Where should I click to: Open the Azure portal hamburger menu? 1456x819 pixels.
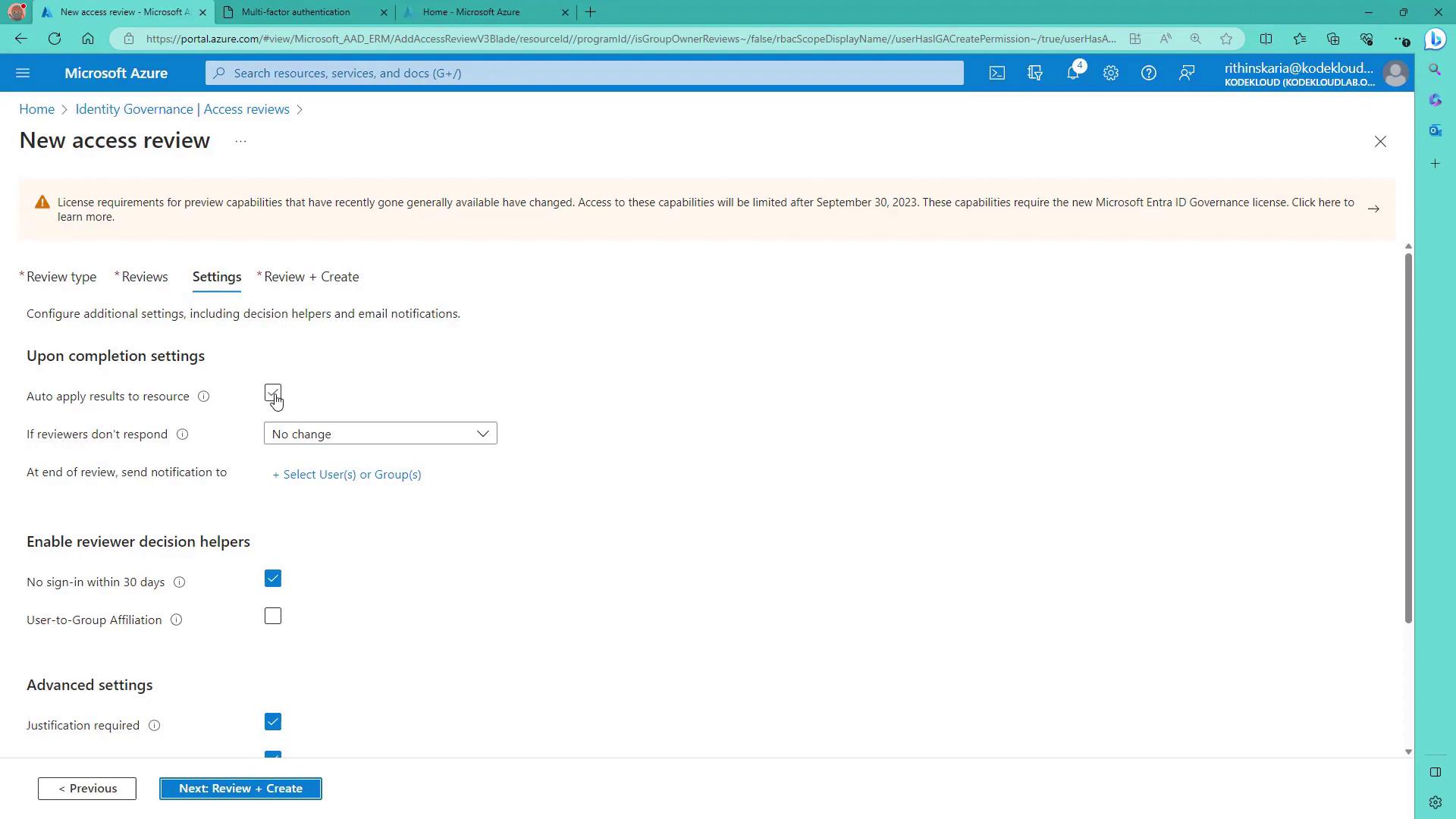(x=23, y=73)
